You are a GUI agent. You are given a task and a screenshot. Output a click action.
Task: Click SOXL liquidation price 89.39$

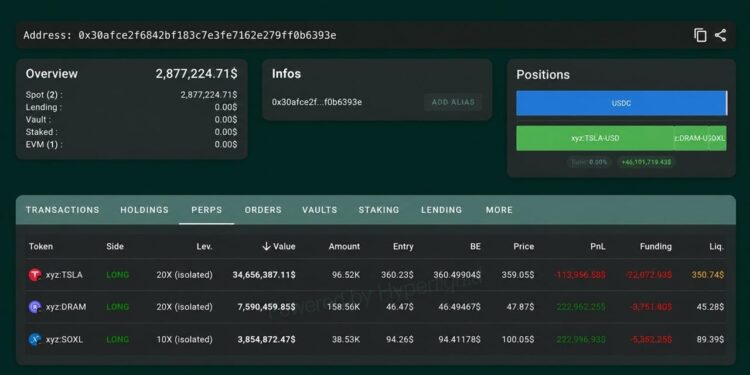click(710, 340)
